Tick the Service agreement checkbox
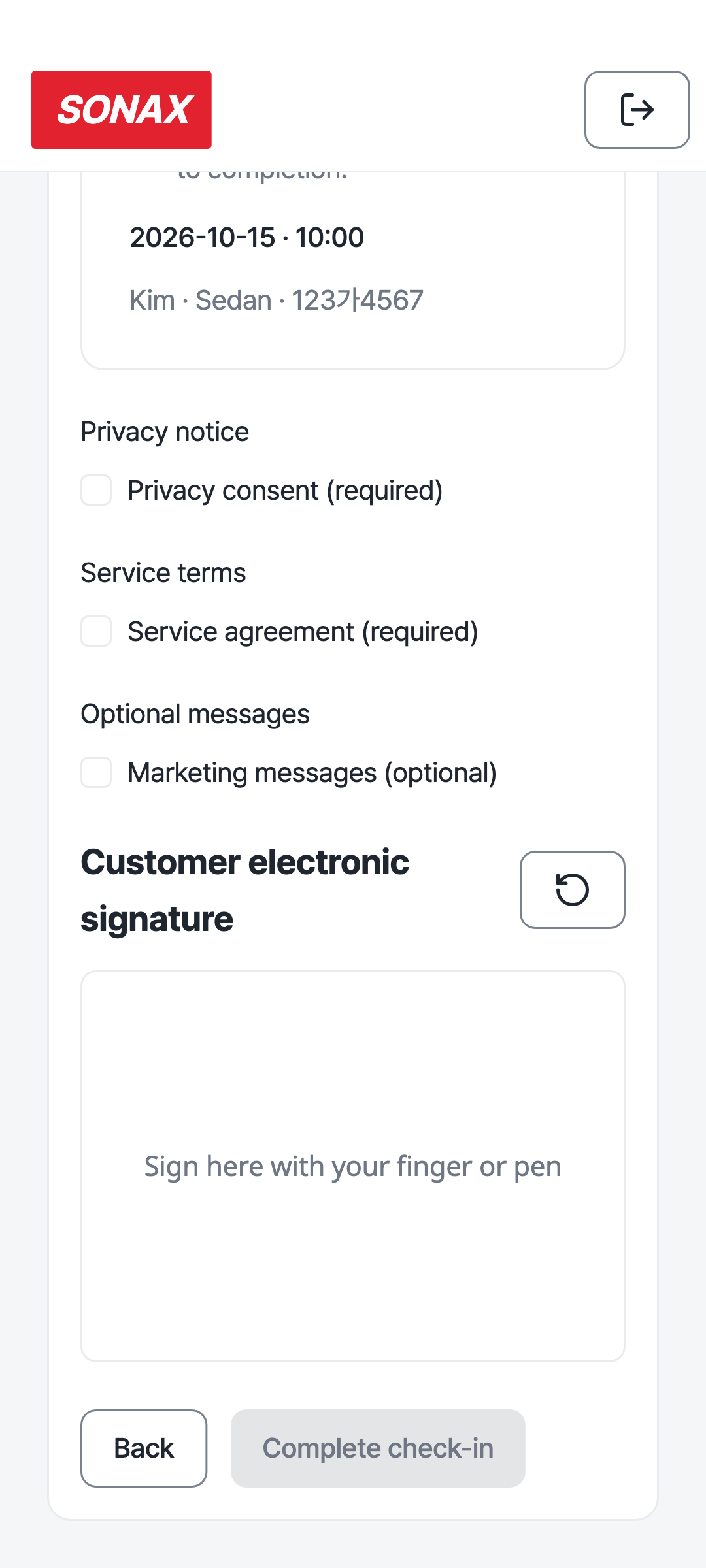Viewport: 706px width, 1568px height. point(96,631)
